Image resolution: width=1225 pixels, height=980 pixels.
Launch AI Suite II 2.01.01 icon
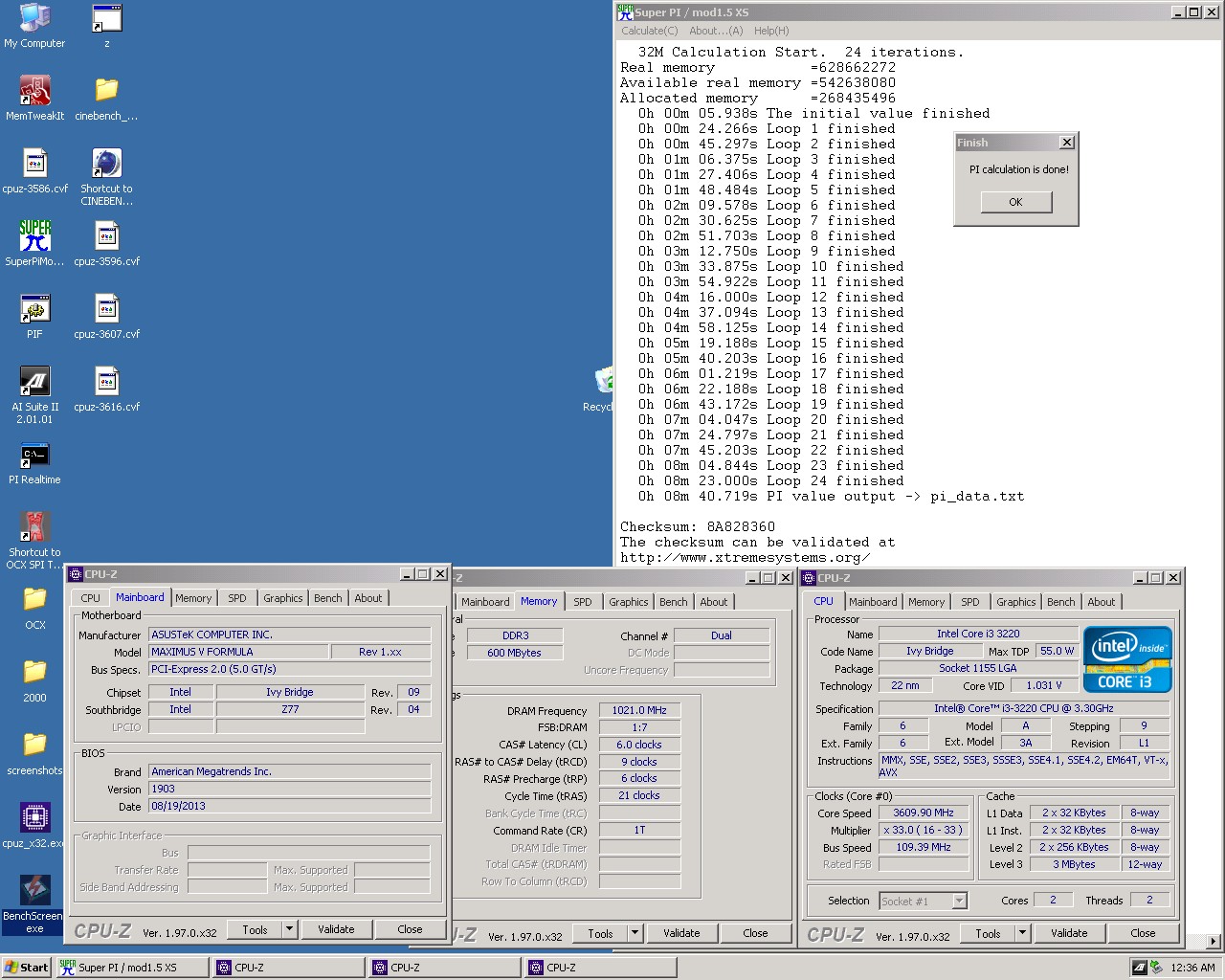pyautogui.click(x=34, y=395)
